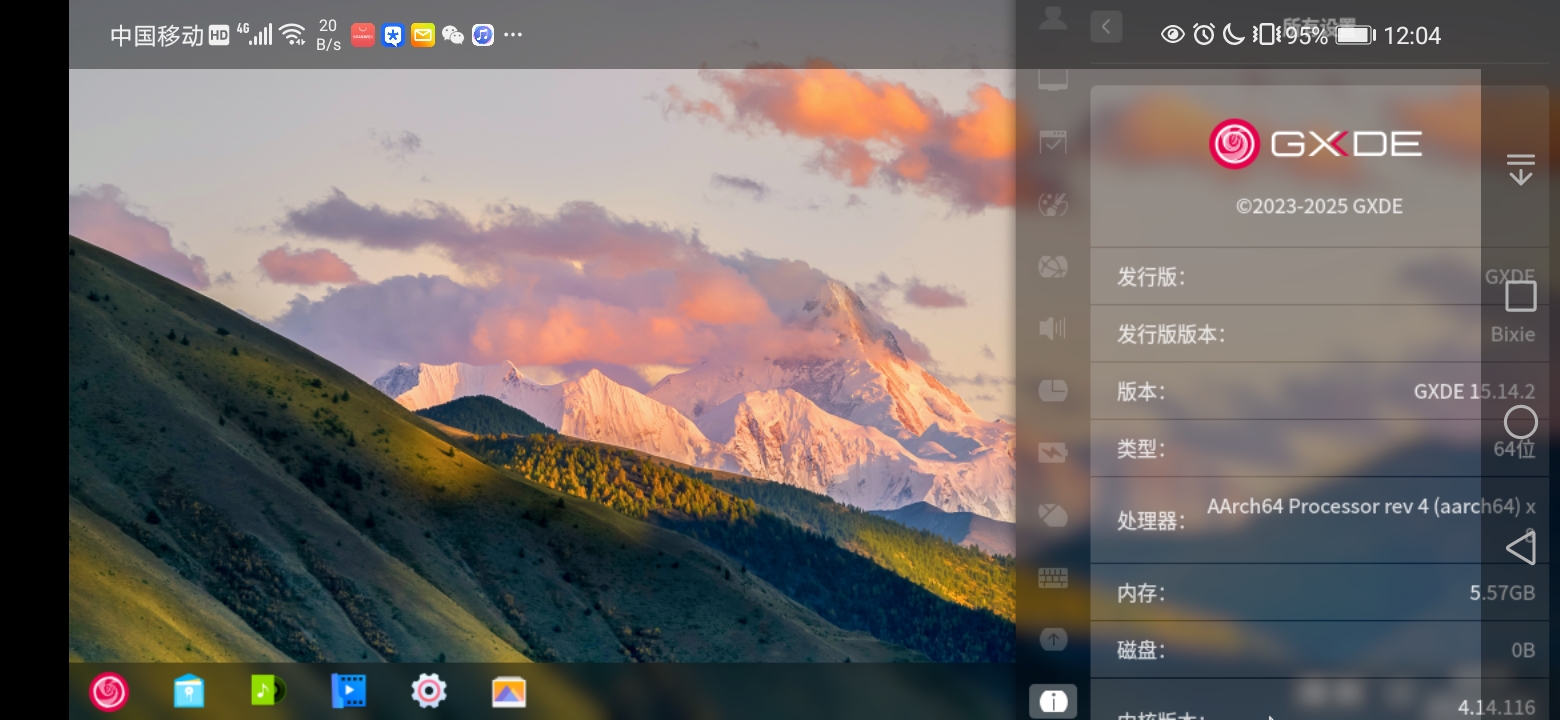Open Personalization palette icon in sidebar
This screenshot has width=1560, height=720.
click(1052, 205)
